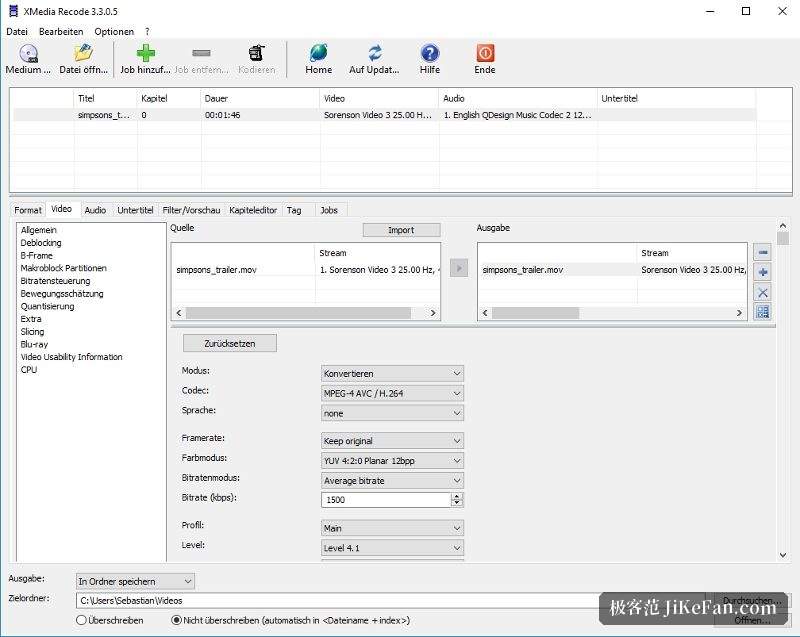
Task: Expand the Profil dropdown showing Main
Action: pyautogui.click(x=392, y=528)
